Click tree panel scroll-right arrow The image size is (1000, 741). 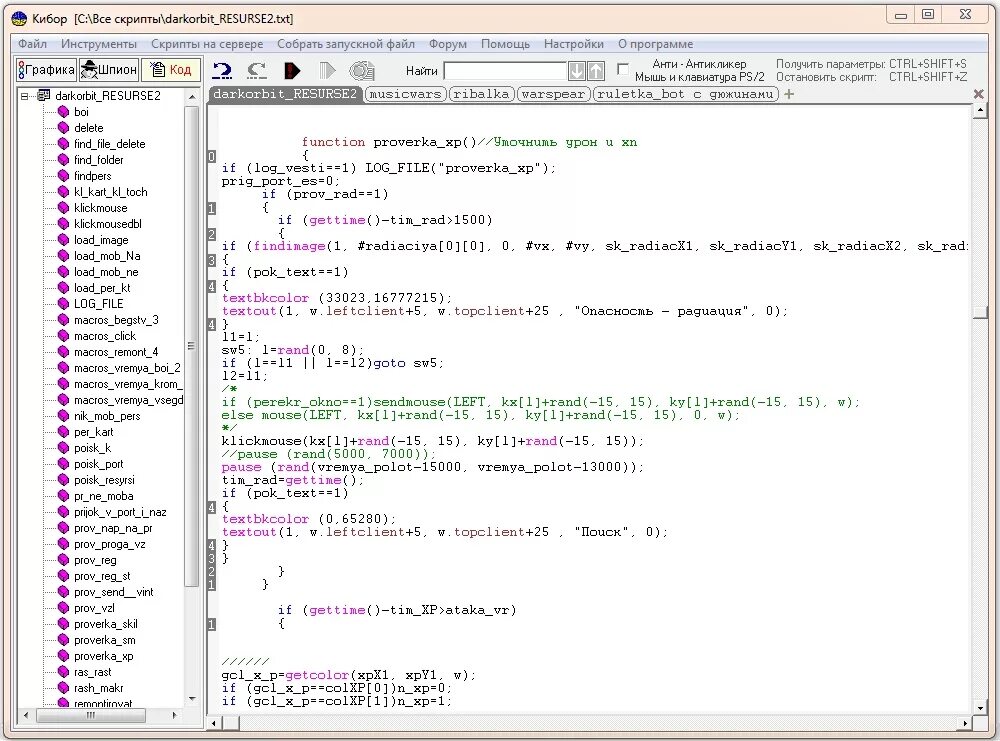175,716
